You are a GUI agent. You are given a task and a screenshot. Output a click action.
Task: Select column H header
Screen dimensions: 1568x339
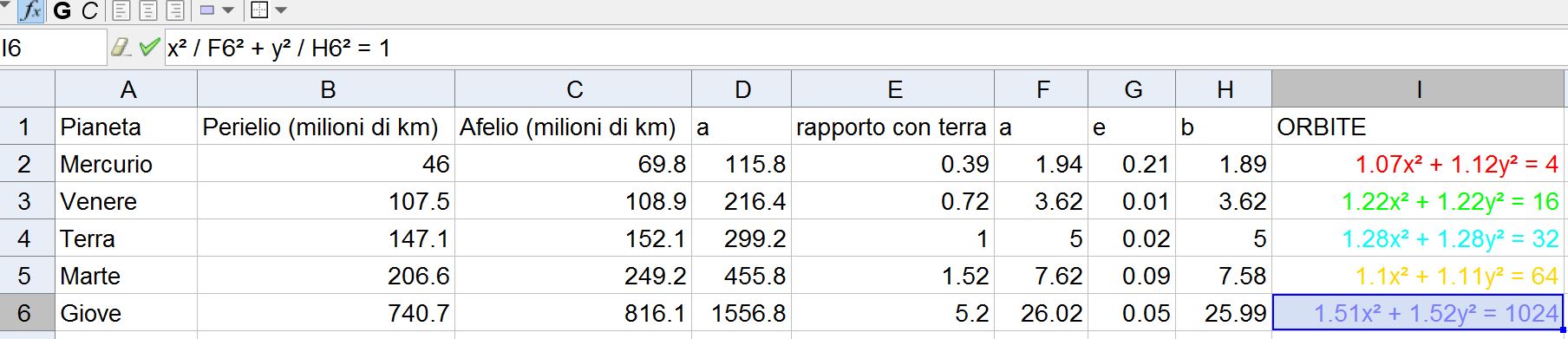[x=1224, y=89]
